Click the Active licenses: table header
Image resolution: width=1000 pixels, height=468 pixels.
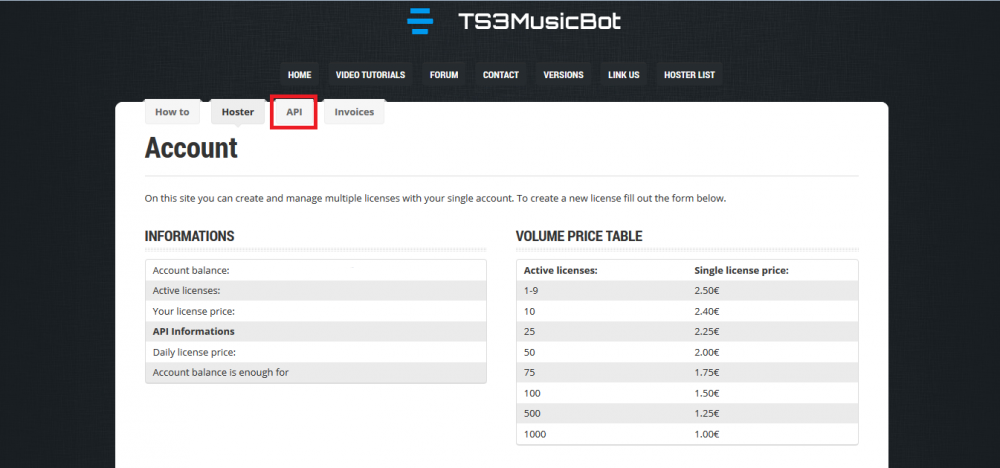[561, 270]
